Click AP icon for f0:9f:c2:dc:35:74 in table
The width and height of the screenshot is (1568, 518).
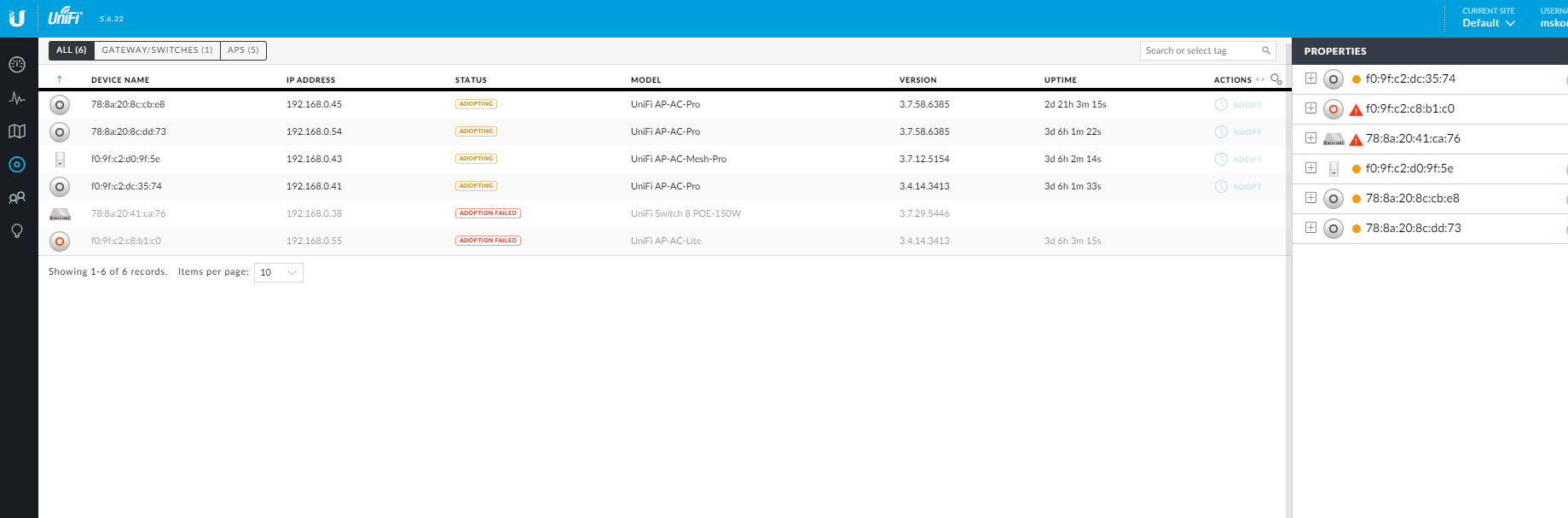click(x=60, y=187)
